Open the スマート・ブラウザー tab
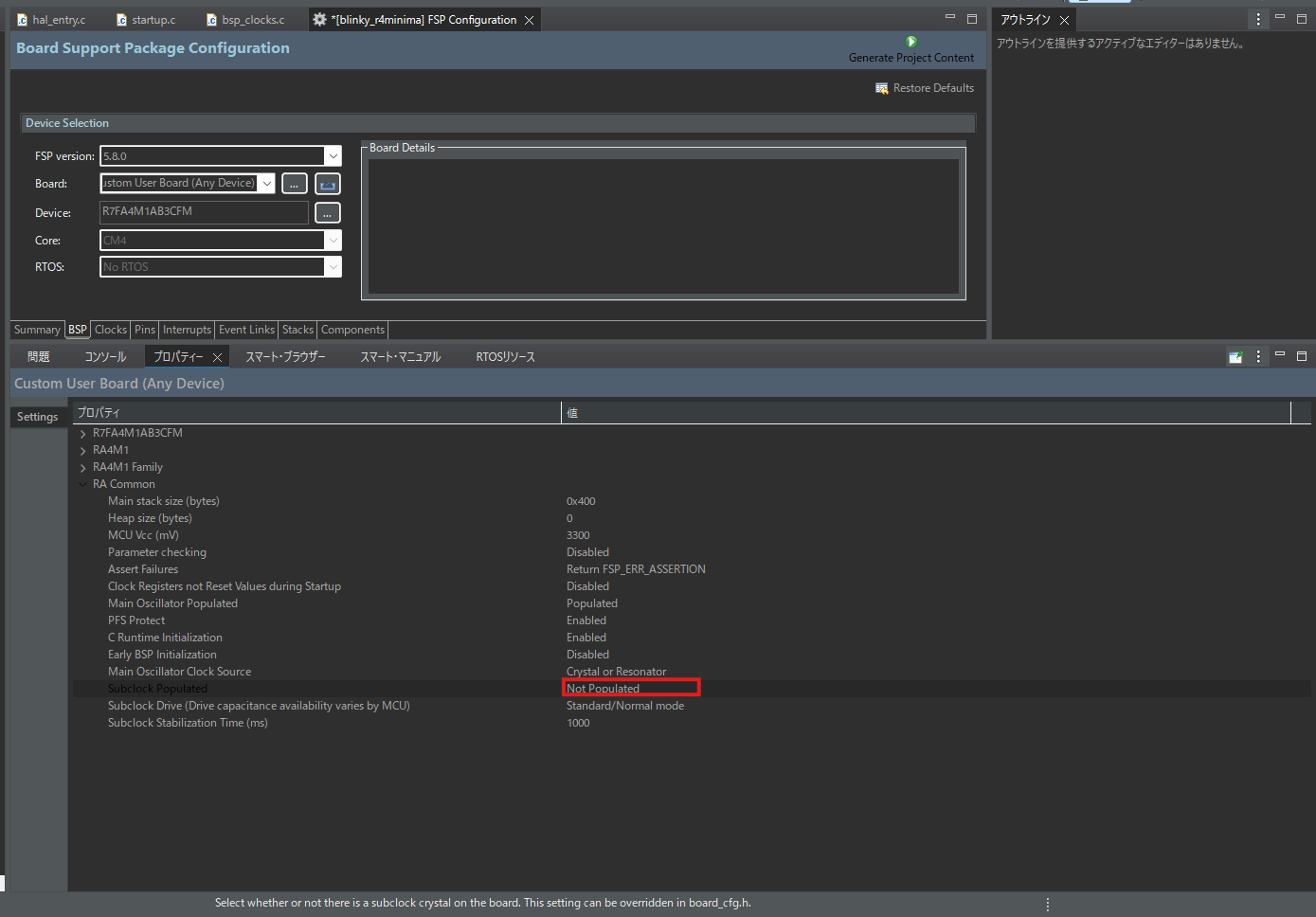 (285, 357)
